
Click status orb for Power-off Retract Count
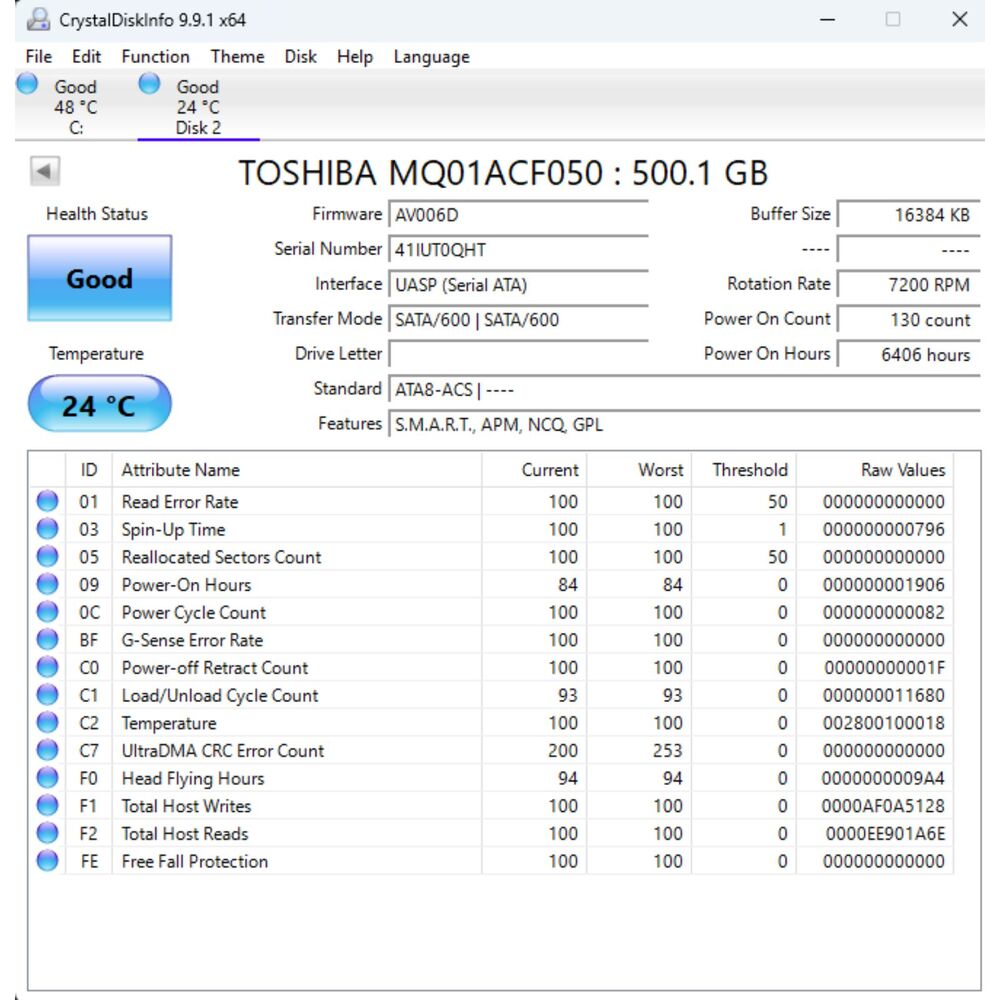point(47,667)
